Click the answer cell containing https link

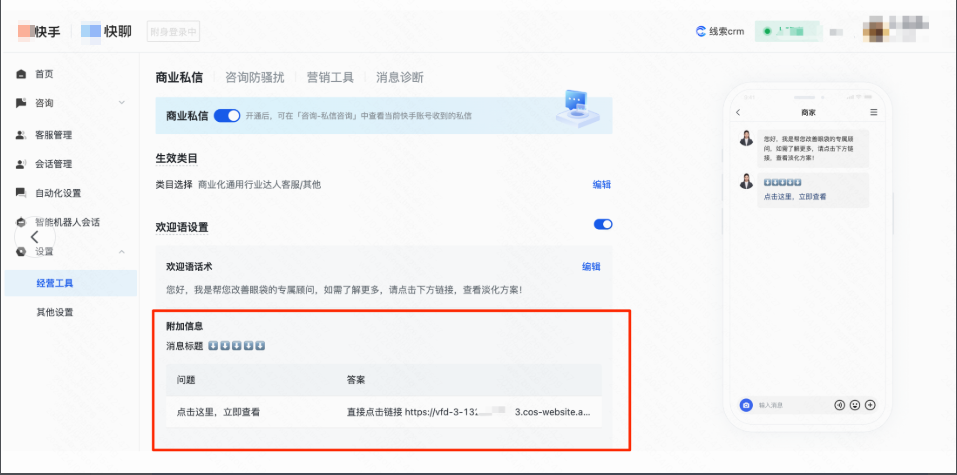click(x=469, y=412)
